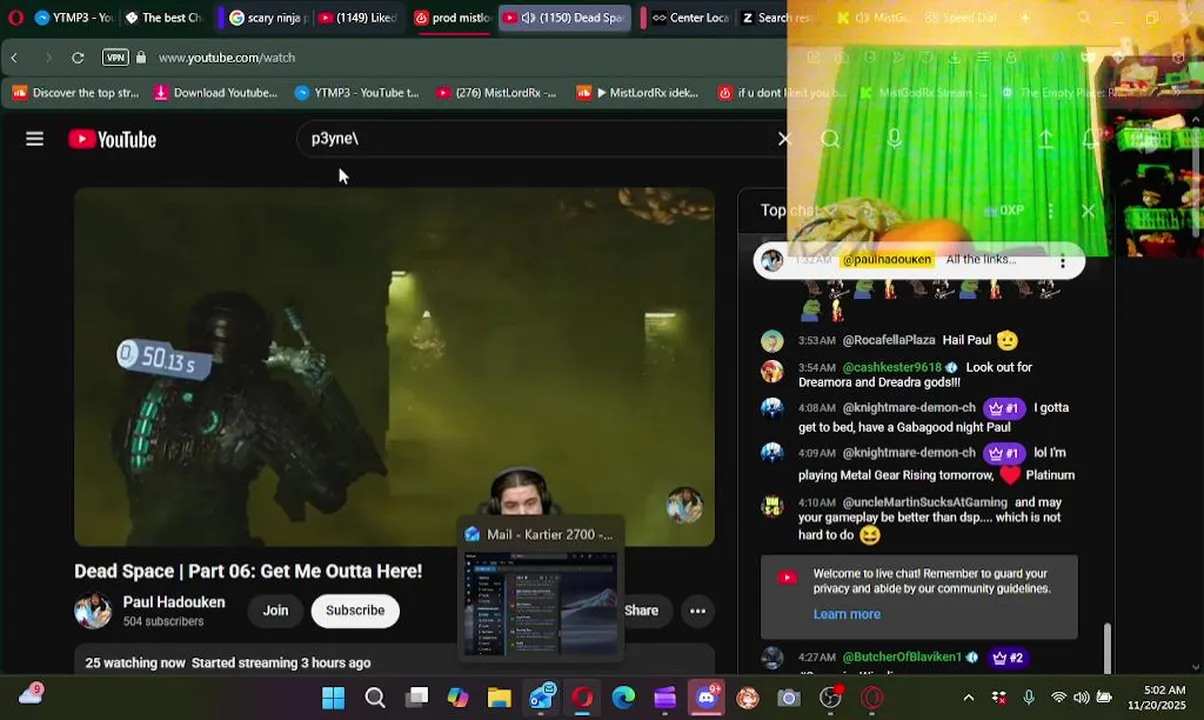The image size is (1204, 720).
Task: Switch to prod mistlo tab
Action: pos(452,18)
